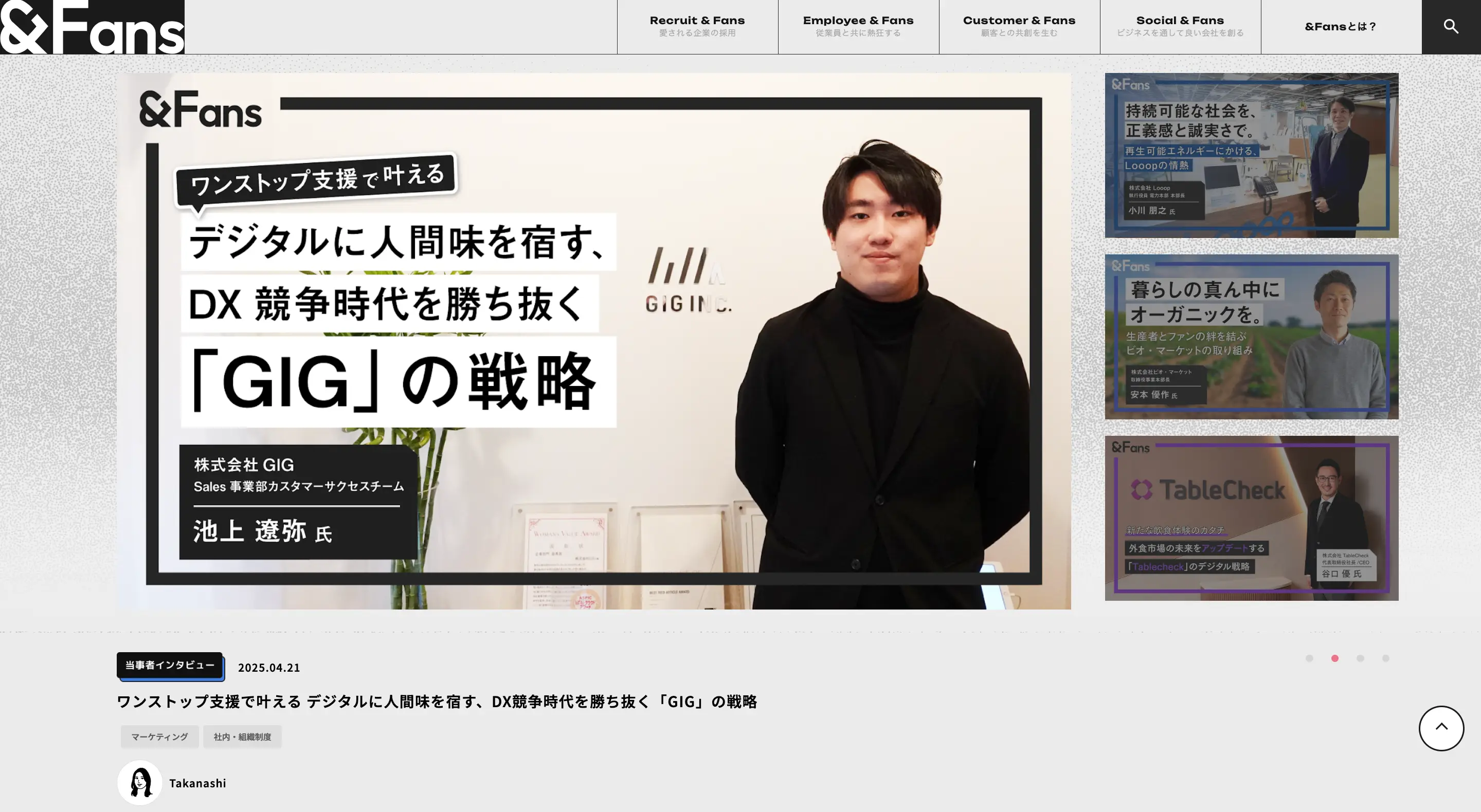Open the Looop sustainable society thumbnail

pos(1252,155)
